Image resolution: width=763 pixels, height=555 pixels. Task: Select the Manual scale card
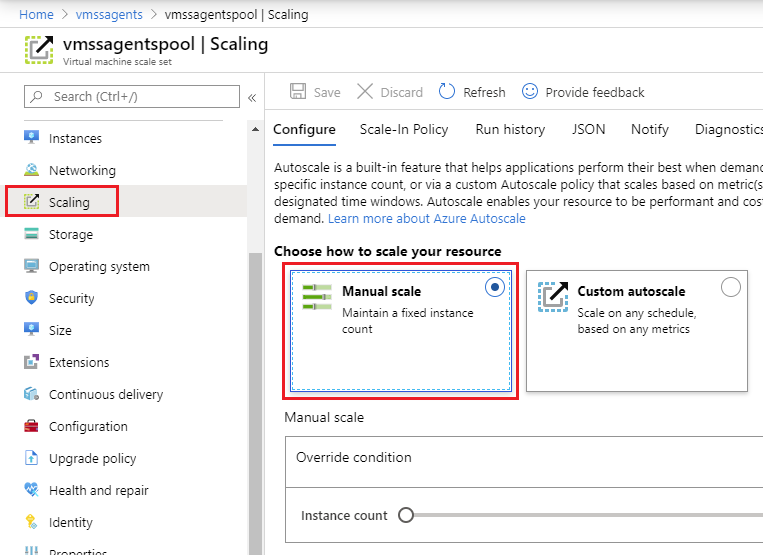click(401, 331)
